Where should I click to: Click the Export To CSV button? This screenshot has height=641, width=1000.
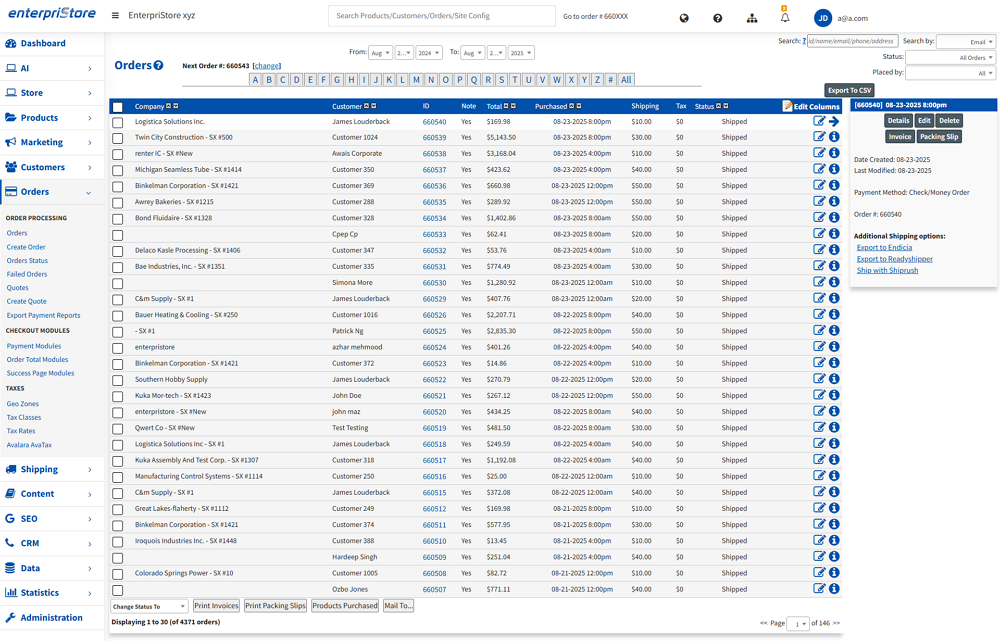click(x=849, y=90)
